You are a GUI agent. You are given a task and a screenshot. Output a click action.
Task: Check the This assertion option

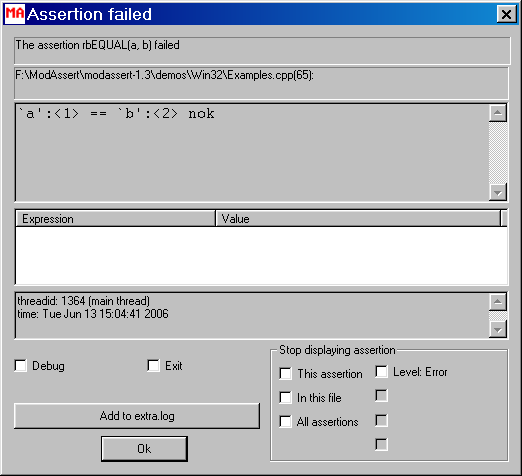tap(285, 373)
